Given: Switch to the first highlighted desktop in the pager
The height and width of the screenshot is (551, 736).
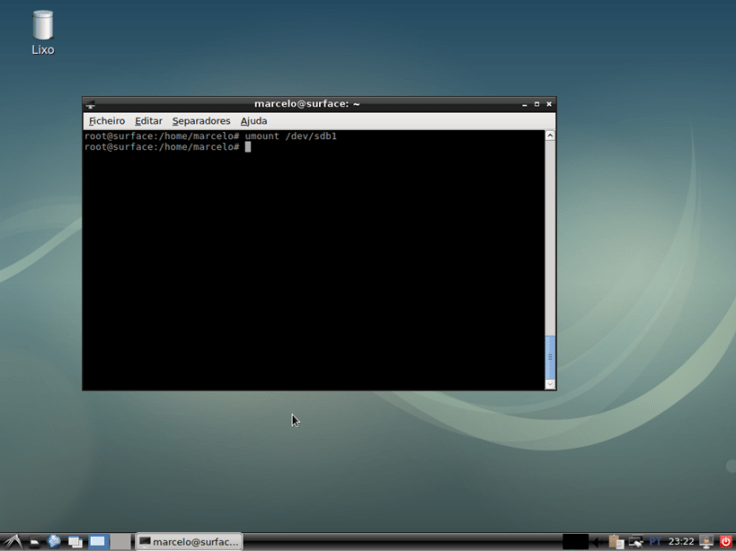Looking at the screenshot, I should pos(98,541).
